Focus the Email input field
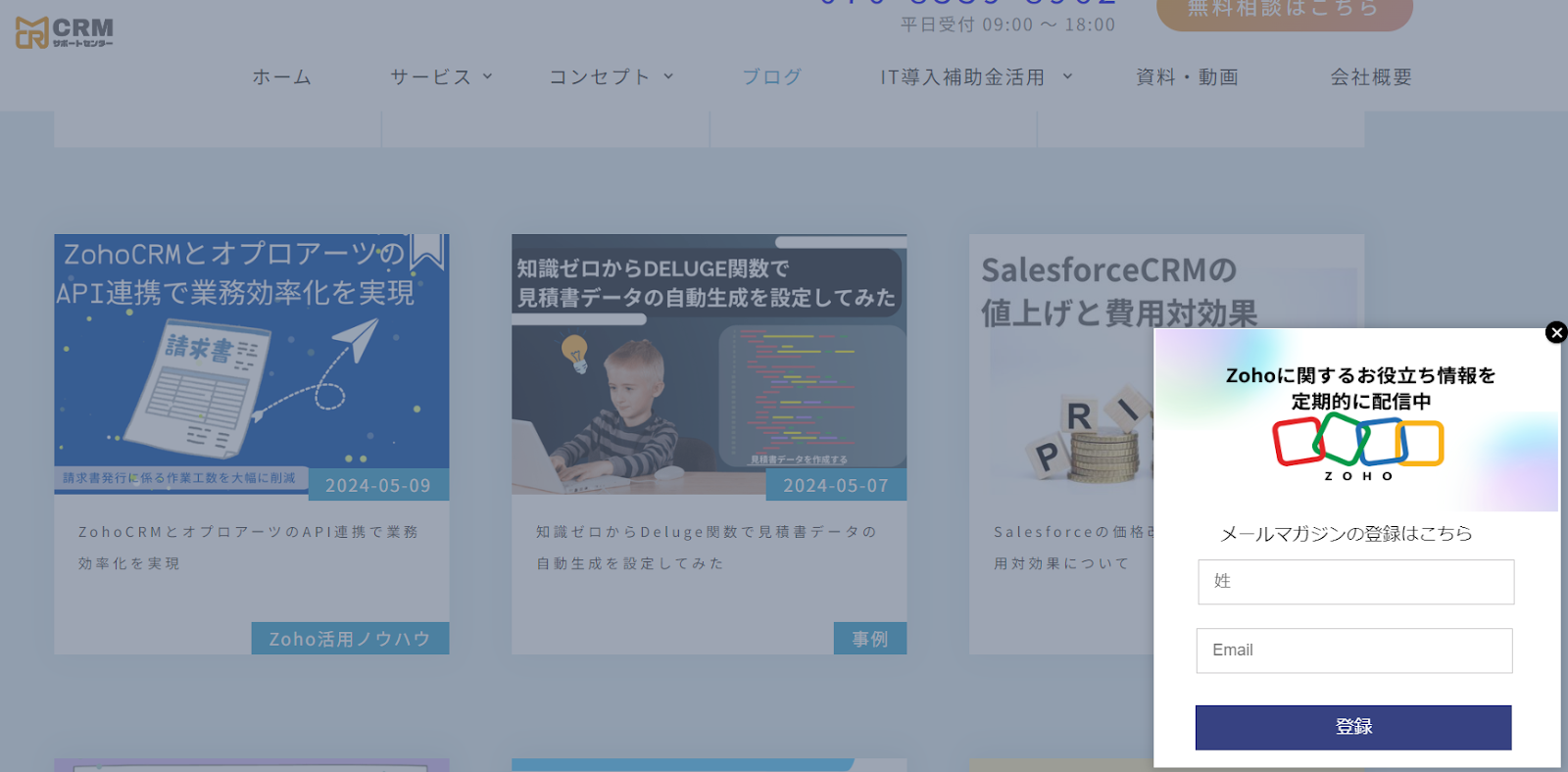Viewport: 1568px width, 772px height. [1354, 651]
